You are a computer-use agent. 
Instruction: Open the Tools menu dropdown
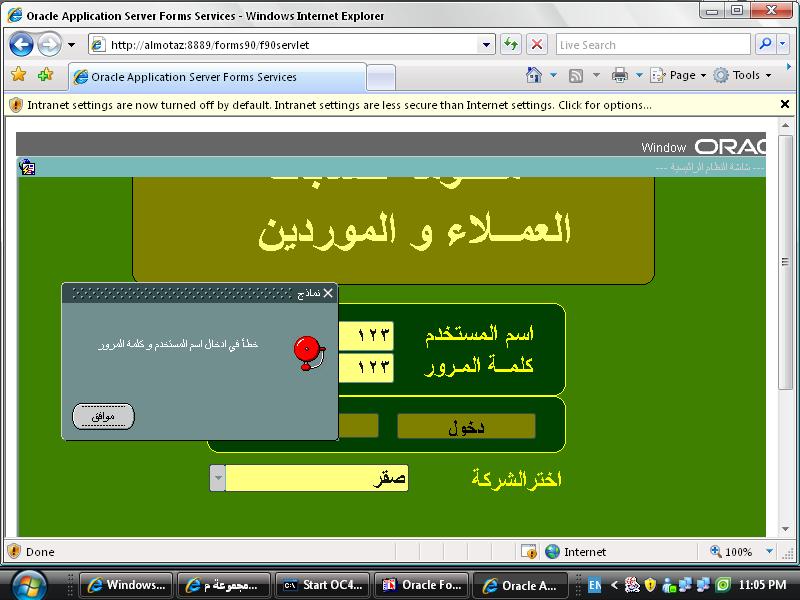pyautogui.click(x=742, y=75)
